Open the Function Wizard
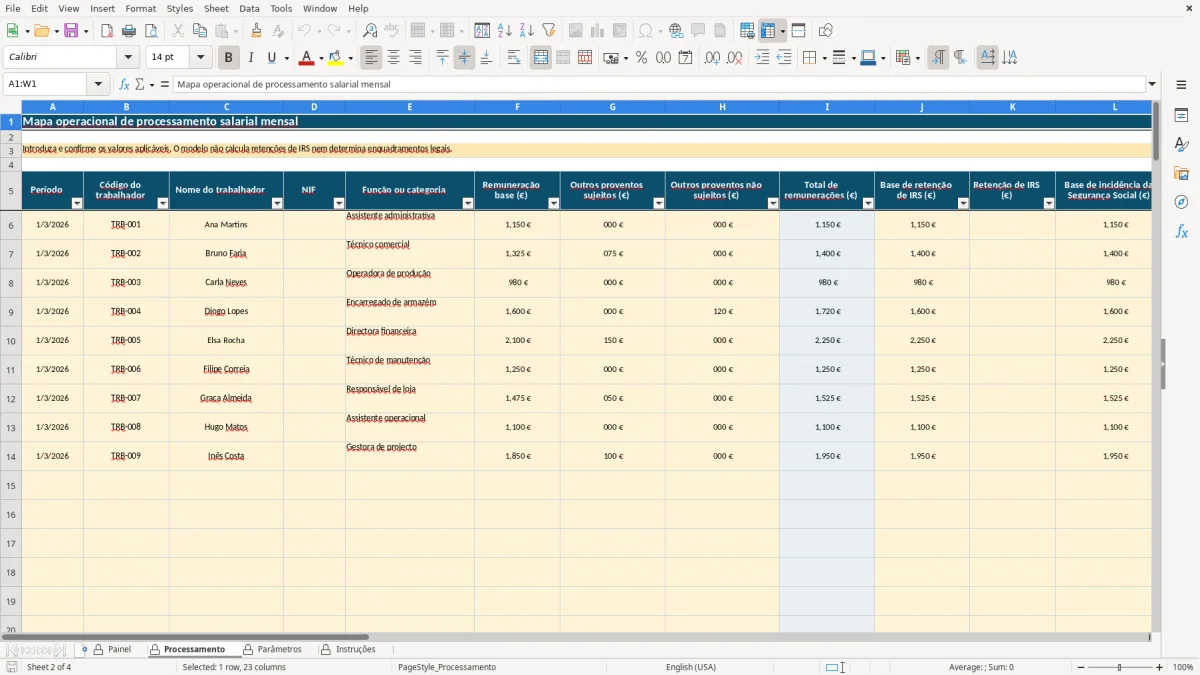 click(124, 85)
